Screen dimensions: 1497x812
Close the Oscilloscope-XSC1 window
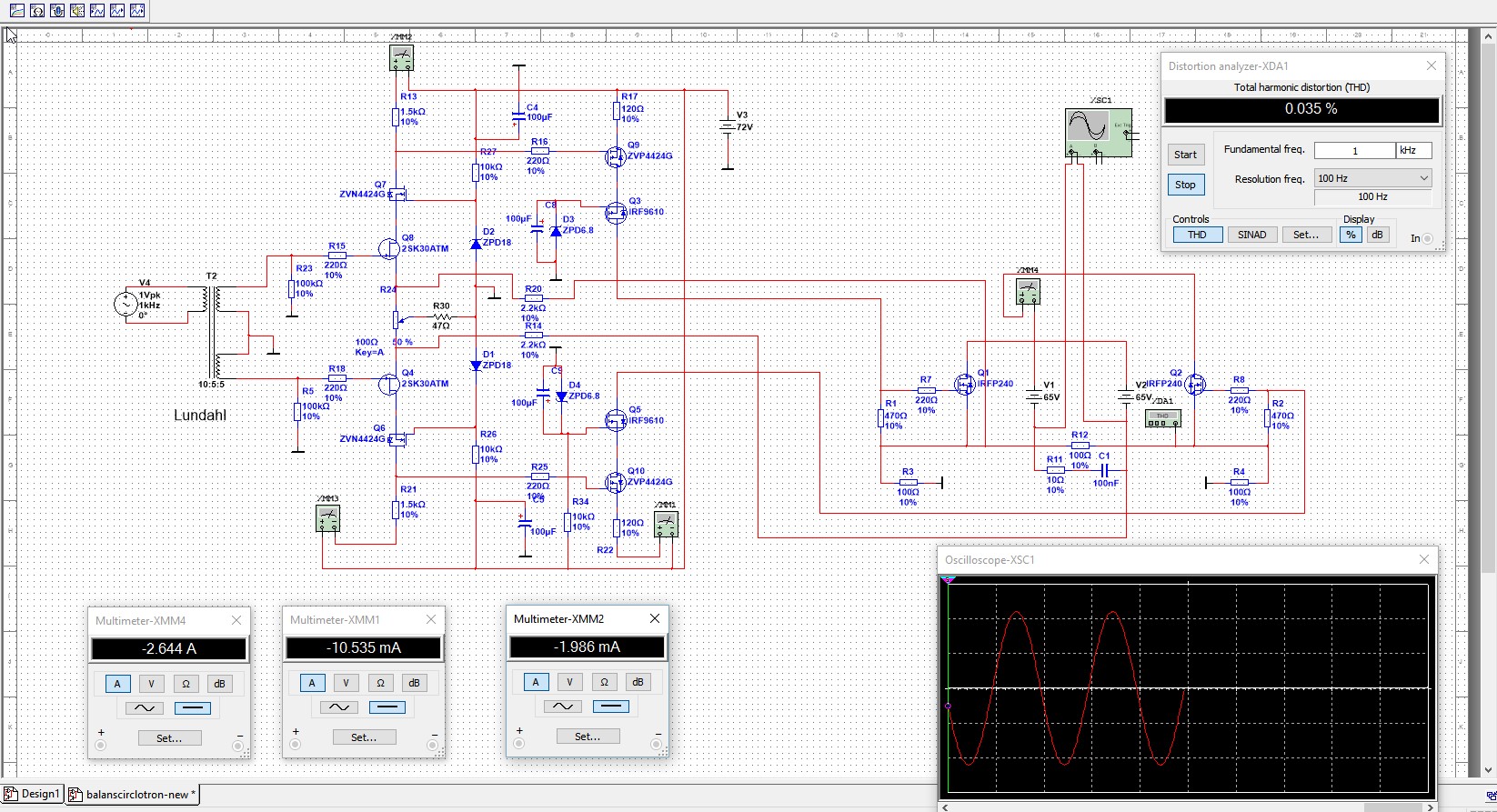1424,560
